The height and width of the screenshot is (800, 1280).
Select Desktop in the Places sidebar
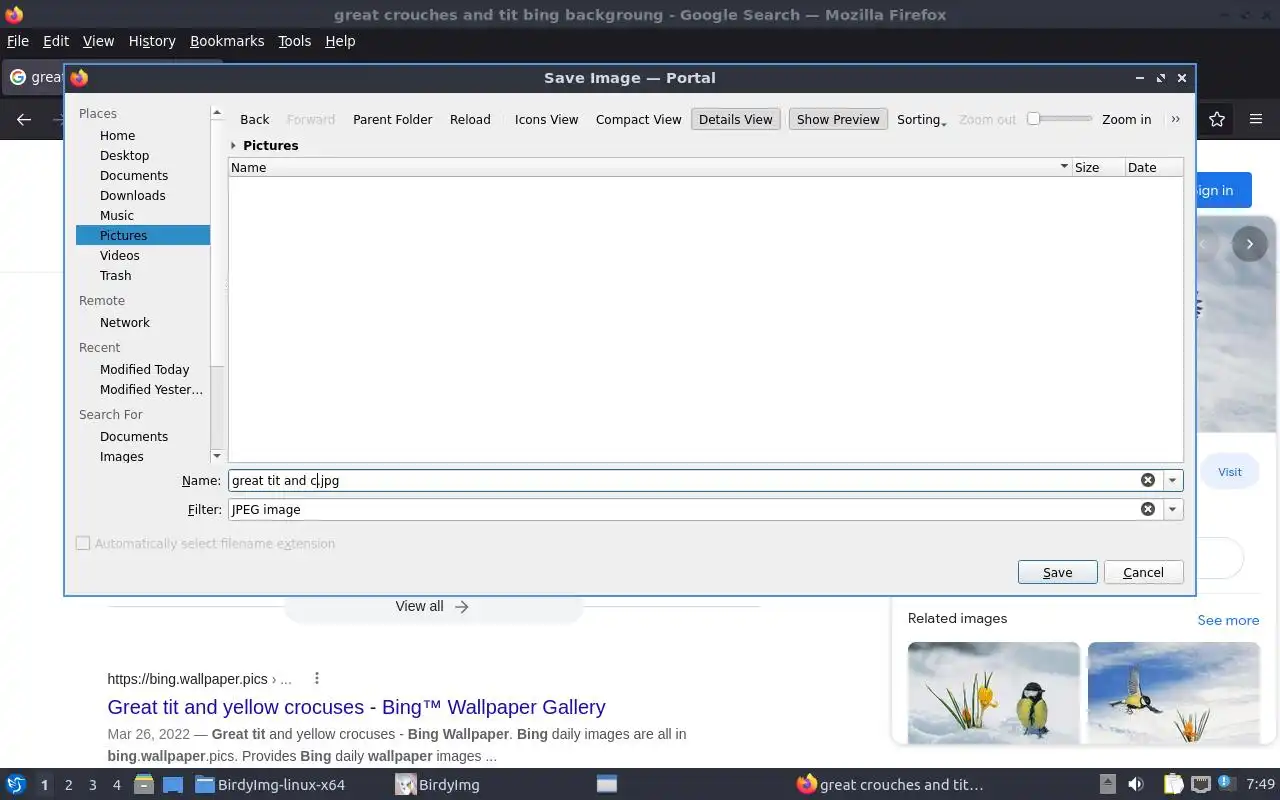pyautogui.click(x=125, y=156)
